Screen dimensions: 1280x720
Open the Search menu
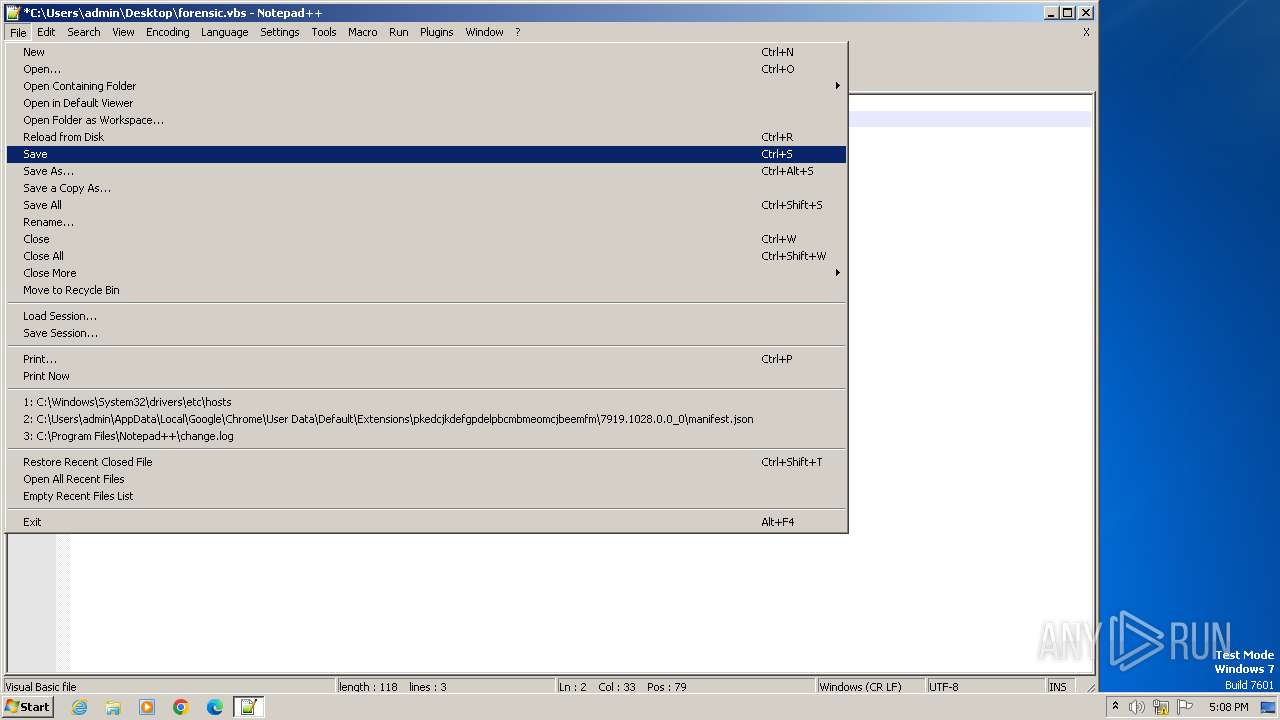pyautogui.click(x=84, y=32)
